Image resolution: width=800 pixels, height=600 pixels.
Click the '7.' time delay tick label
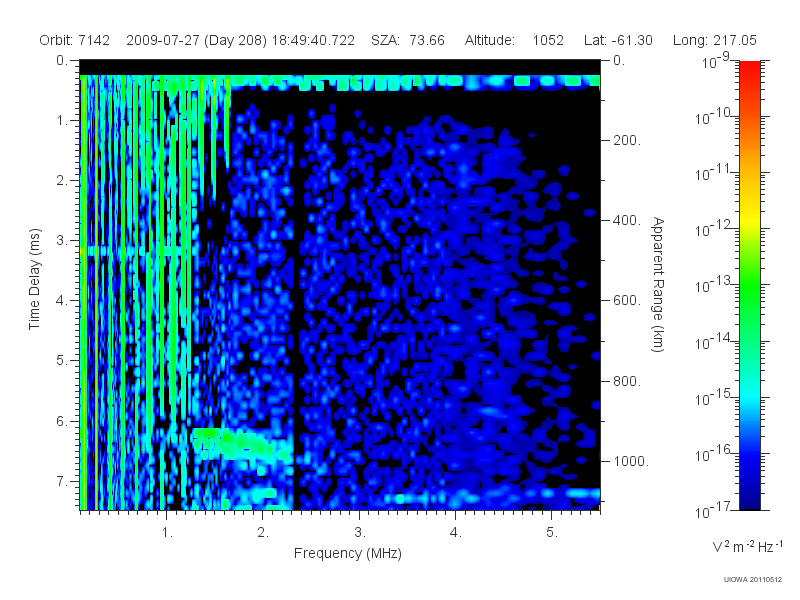62,481
